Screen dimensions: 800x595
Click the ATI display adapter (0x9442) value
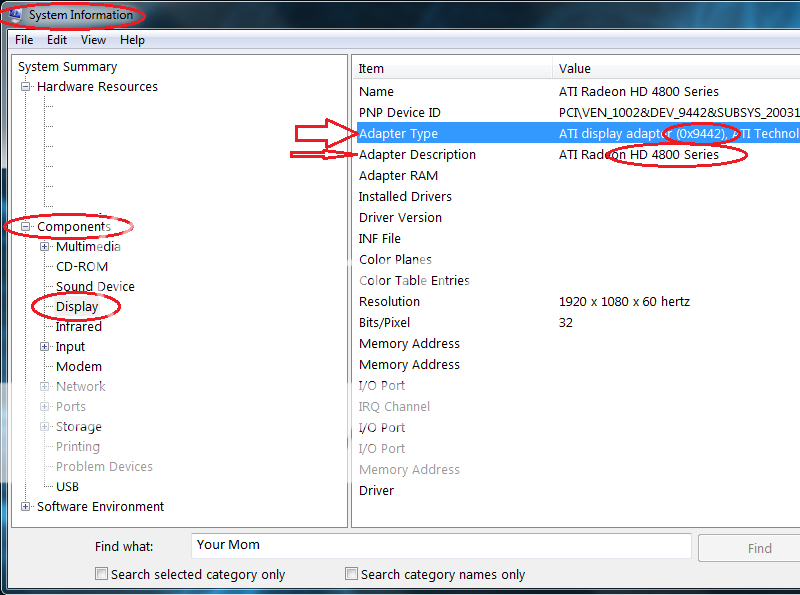[679, 134]
